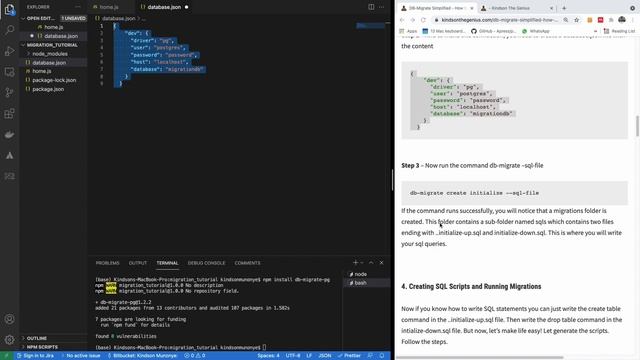Screen dimensions: 640x360
Task: Click No active issue status item
Action: (x=80, y=356)
